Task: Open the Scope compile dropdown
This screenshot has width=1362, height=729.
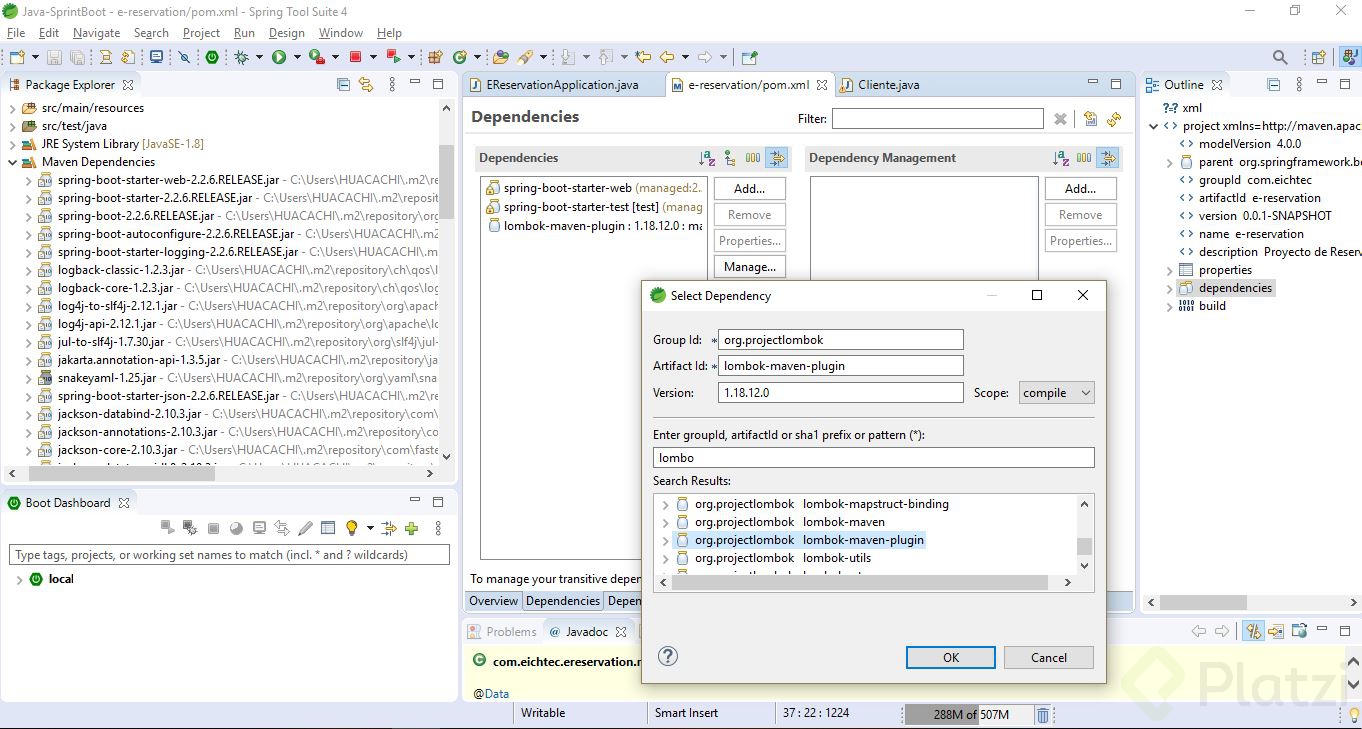Action: (x=1057, y=393)
